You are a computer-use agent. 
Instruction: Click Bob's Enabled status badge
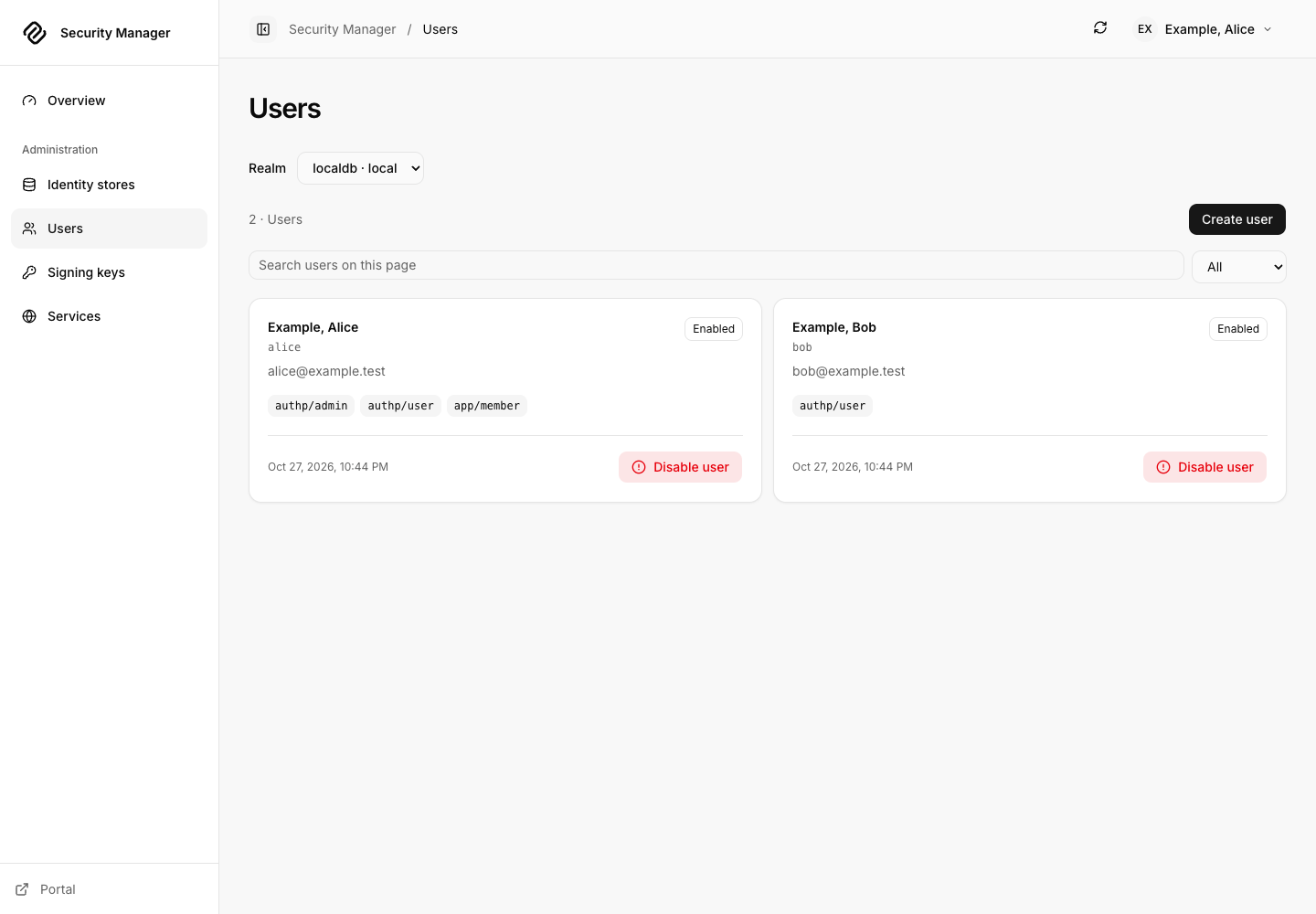1238,329
